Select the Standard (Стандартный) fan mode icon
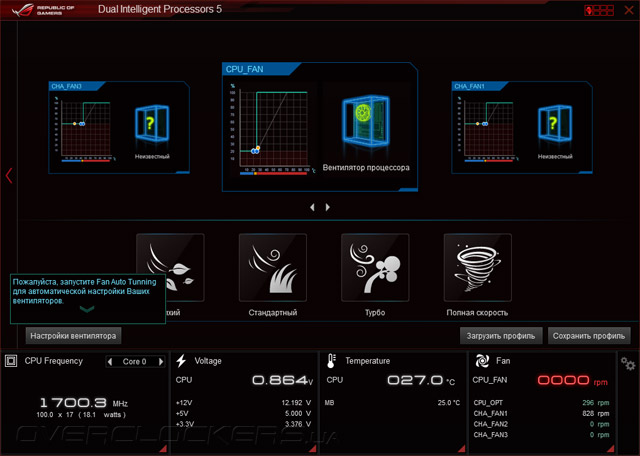The width and height of the screenshot is (640, 456). (x=273, y=267)
